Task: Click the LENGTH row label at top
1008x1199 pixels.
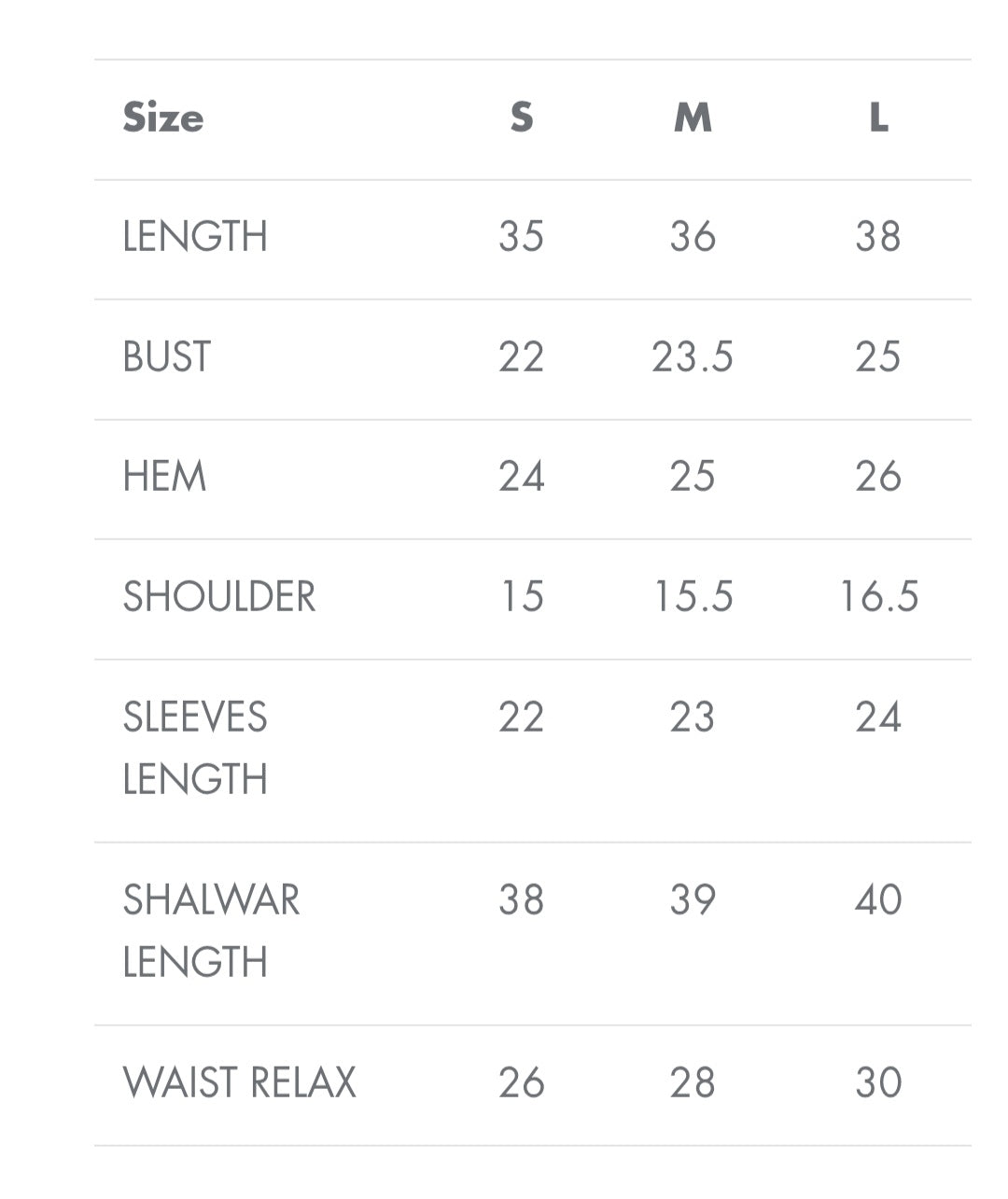Action: click(195, 237)
